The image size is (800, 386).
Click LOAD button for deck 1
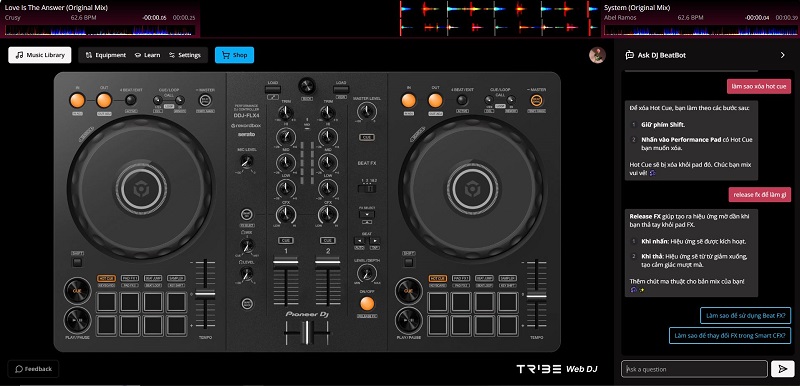(273, 90)
